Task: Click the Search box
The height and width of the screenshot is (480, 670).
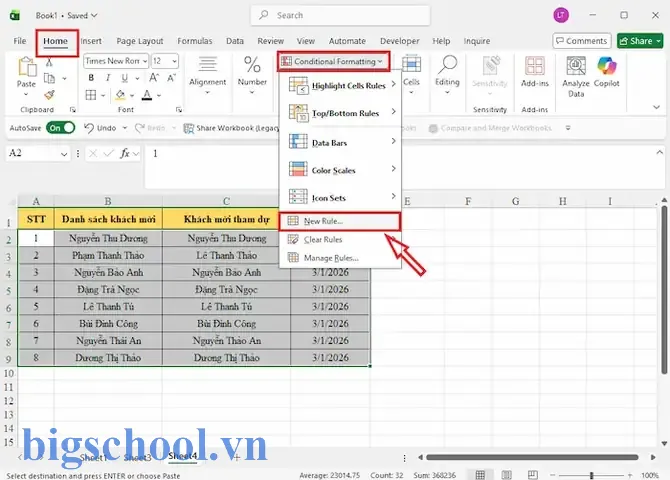Action: coord(341,15)
